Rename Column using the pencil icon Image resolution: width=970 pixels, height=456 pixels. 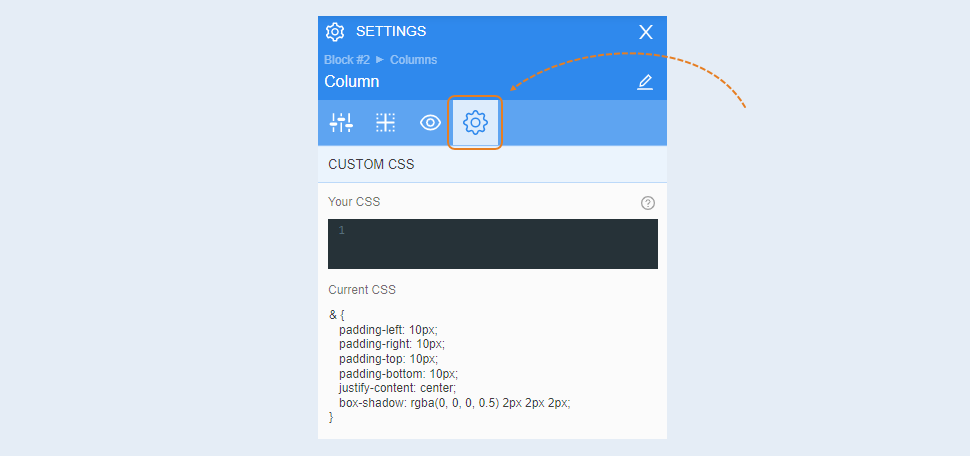click(x=645, y=82)
